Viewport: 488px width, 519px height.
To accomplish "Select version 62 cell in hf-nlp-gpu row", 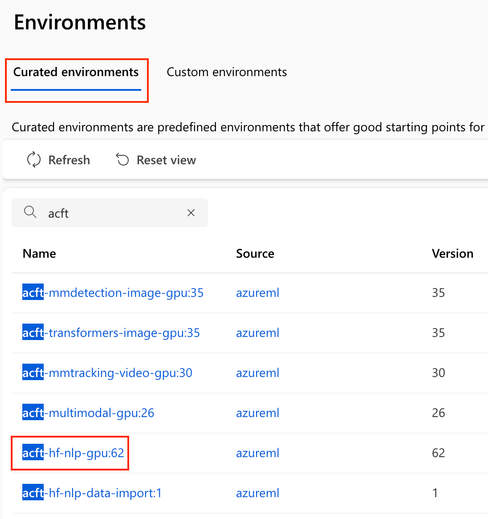I will [438, 453].
